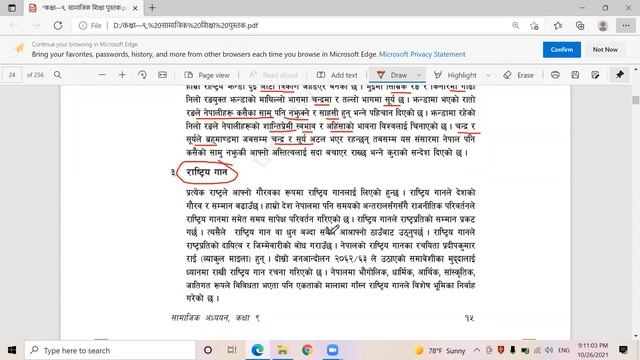
Task: Open Cortana from taskbar
Action: click(x=208, y=350)
